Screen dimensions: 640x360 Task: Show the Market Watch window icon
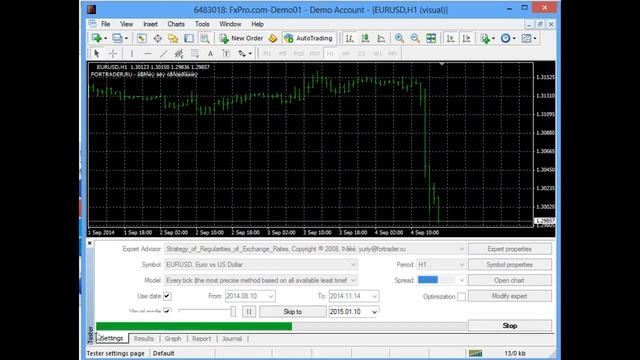coord(141,38)
